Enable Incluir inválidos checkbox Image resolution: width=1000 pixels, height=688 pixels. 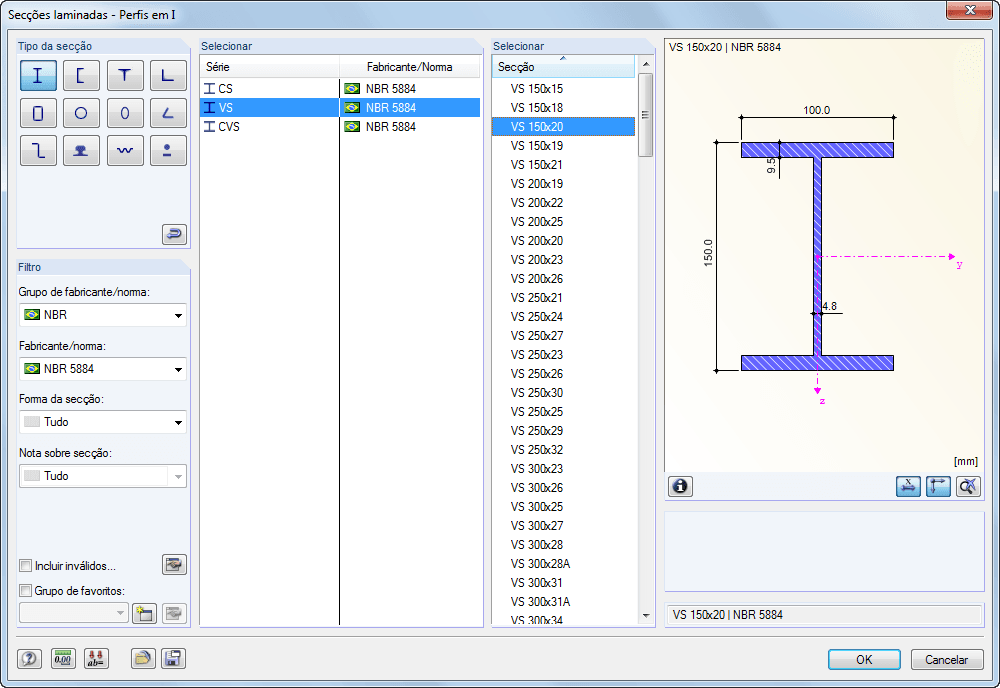[26, 566]
